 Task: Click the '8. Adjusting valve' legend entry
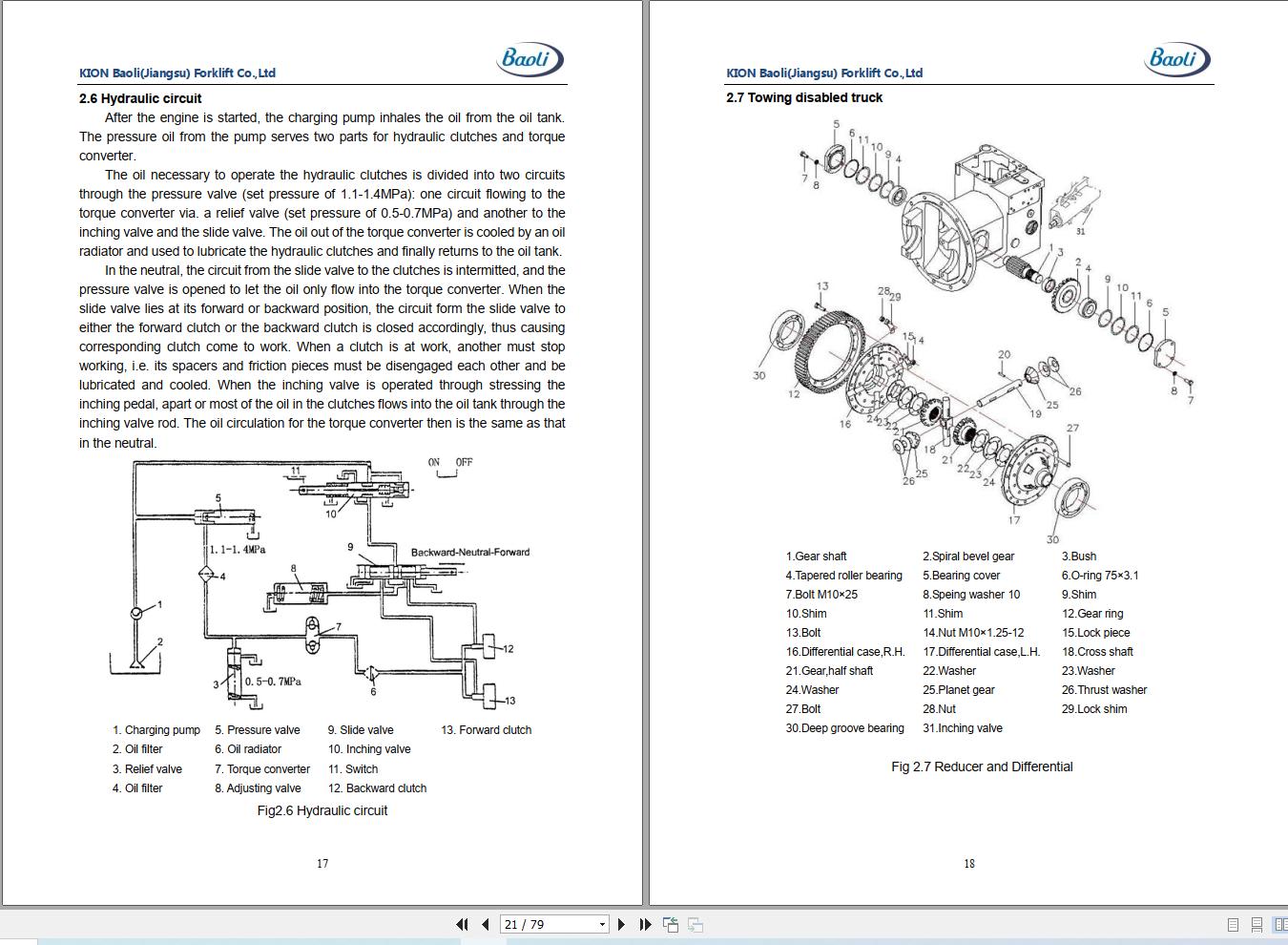tap(258, 788)
